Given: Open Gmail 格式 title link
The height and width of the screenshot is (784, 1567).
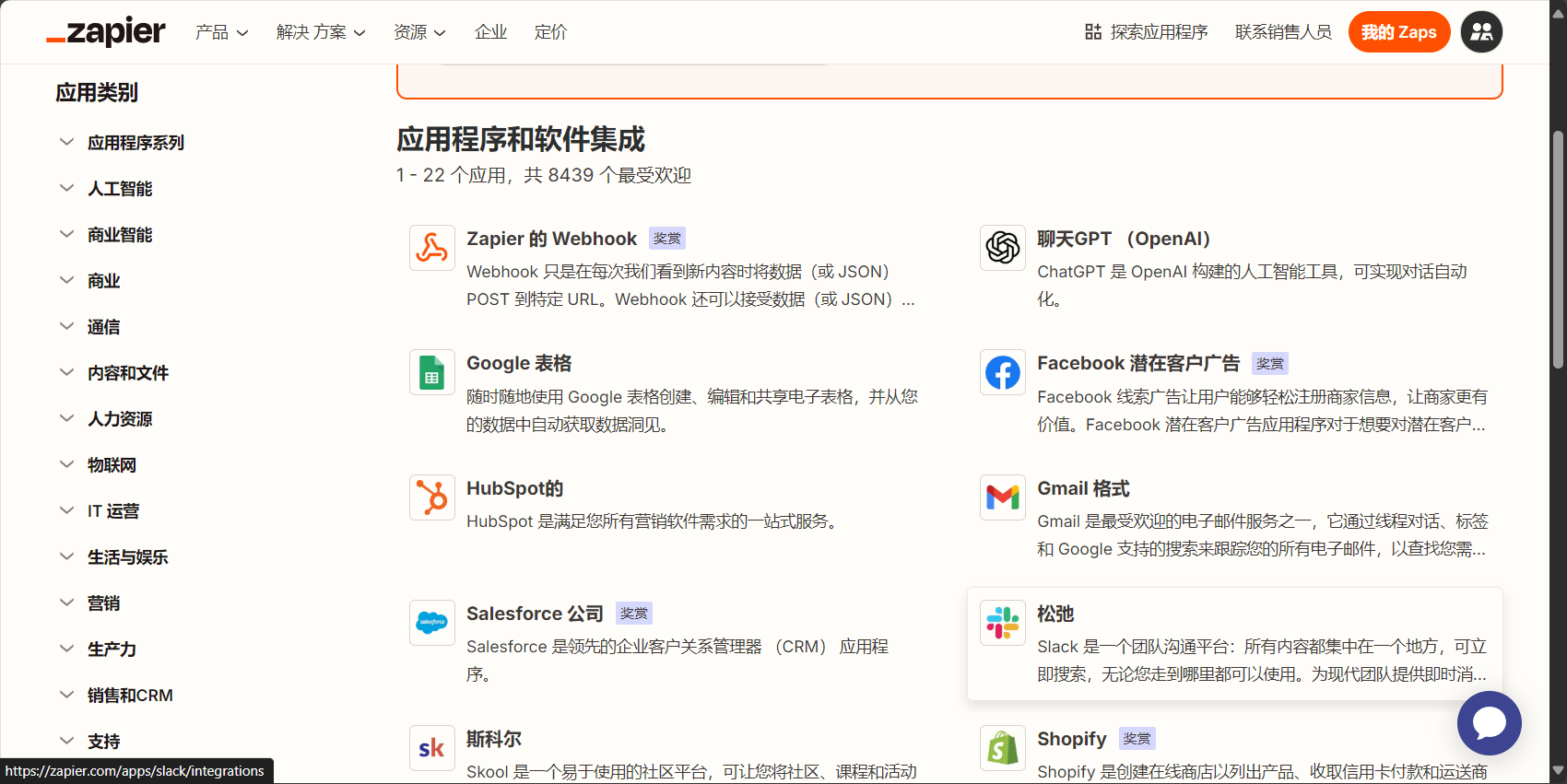Looking at the screenshot, I should (1083, 488).
